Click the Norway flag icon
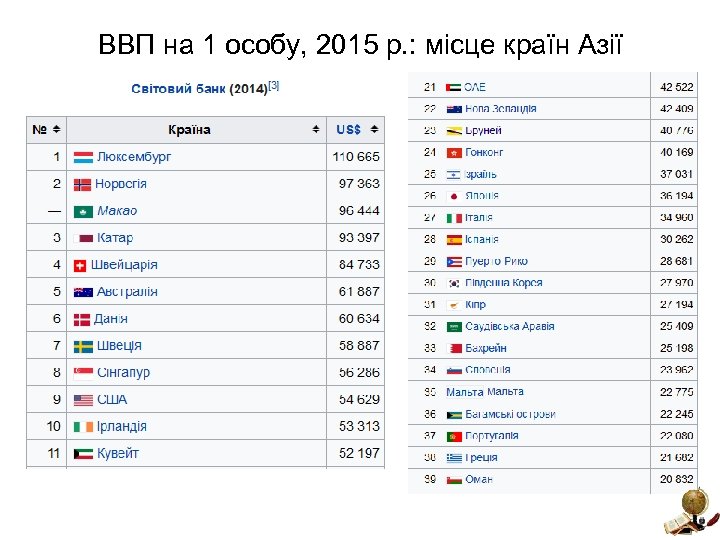Viewport: 720px width, 540px height. tap(83, 184)
